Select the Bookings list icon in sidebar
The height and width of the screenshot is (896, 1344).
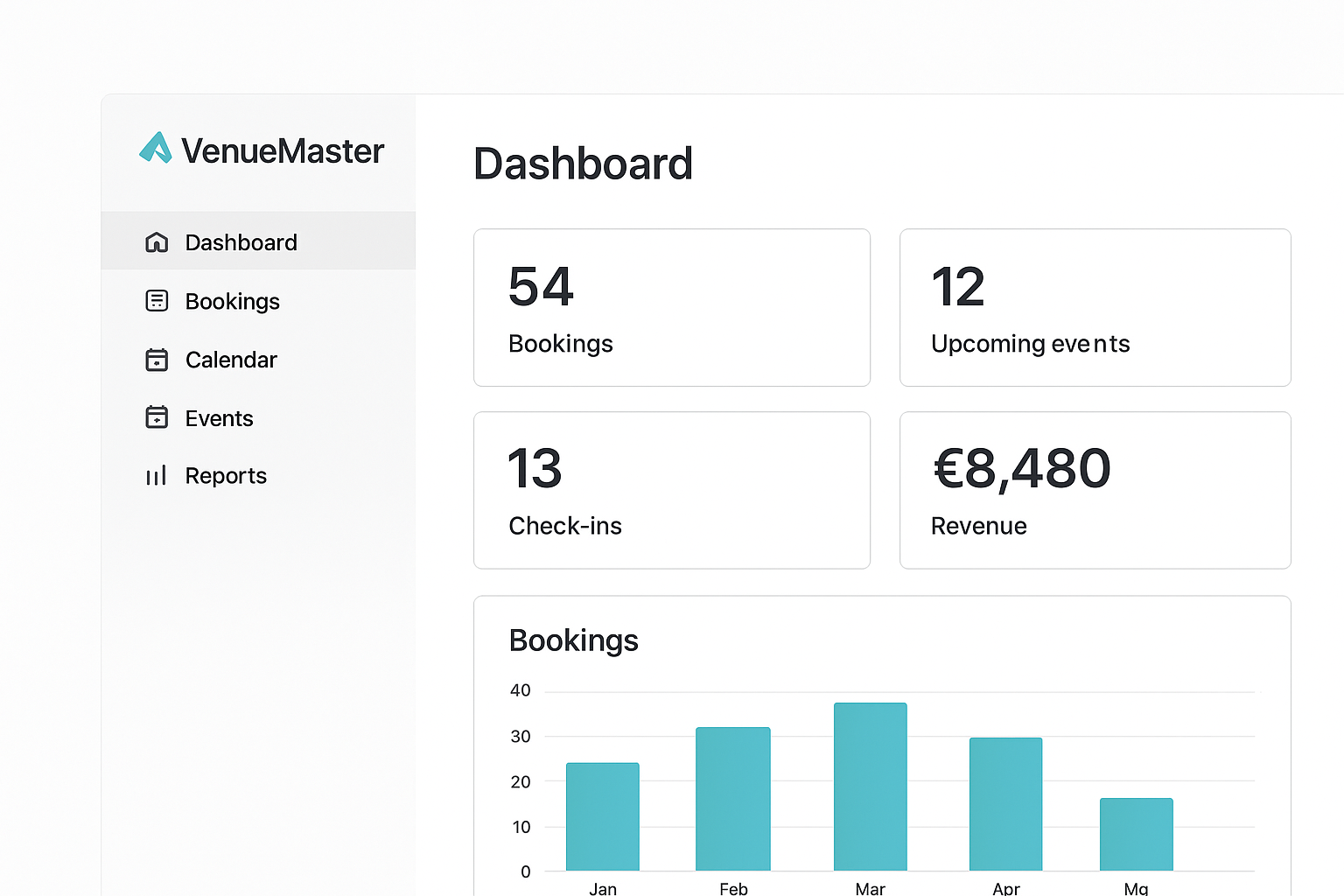(157, 301)
